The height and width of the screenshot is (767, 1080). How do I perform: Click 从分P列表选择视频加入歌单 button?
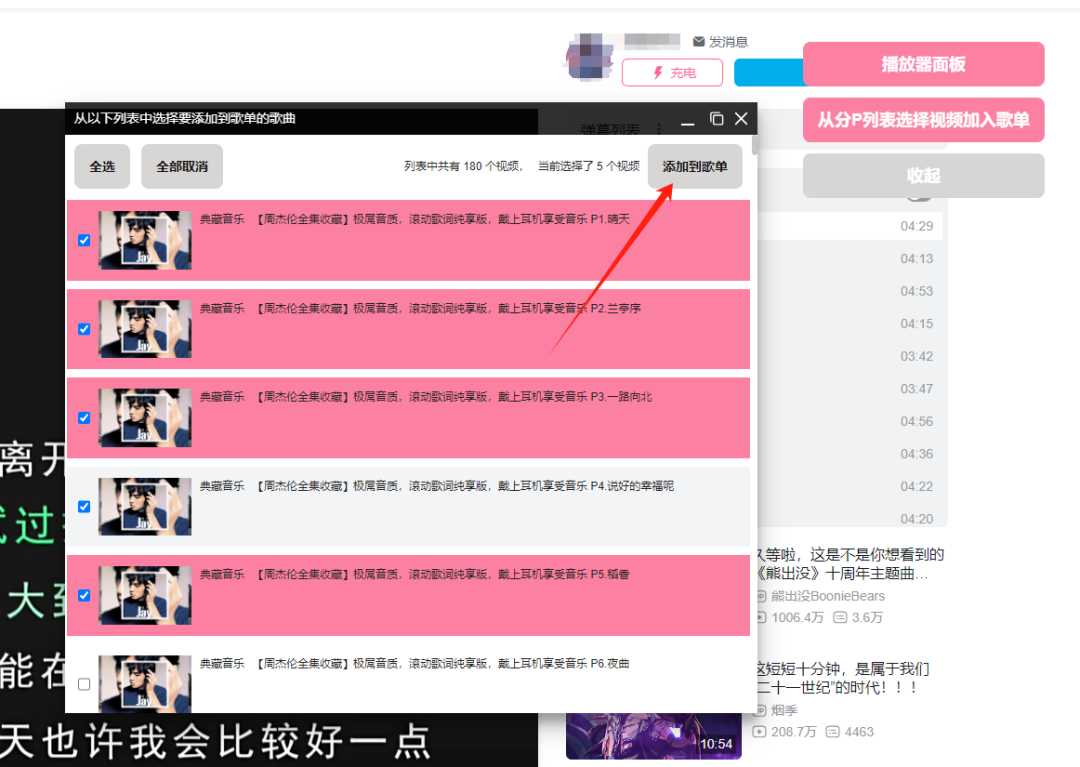[x=924, y=120]
